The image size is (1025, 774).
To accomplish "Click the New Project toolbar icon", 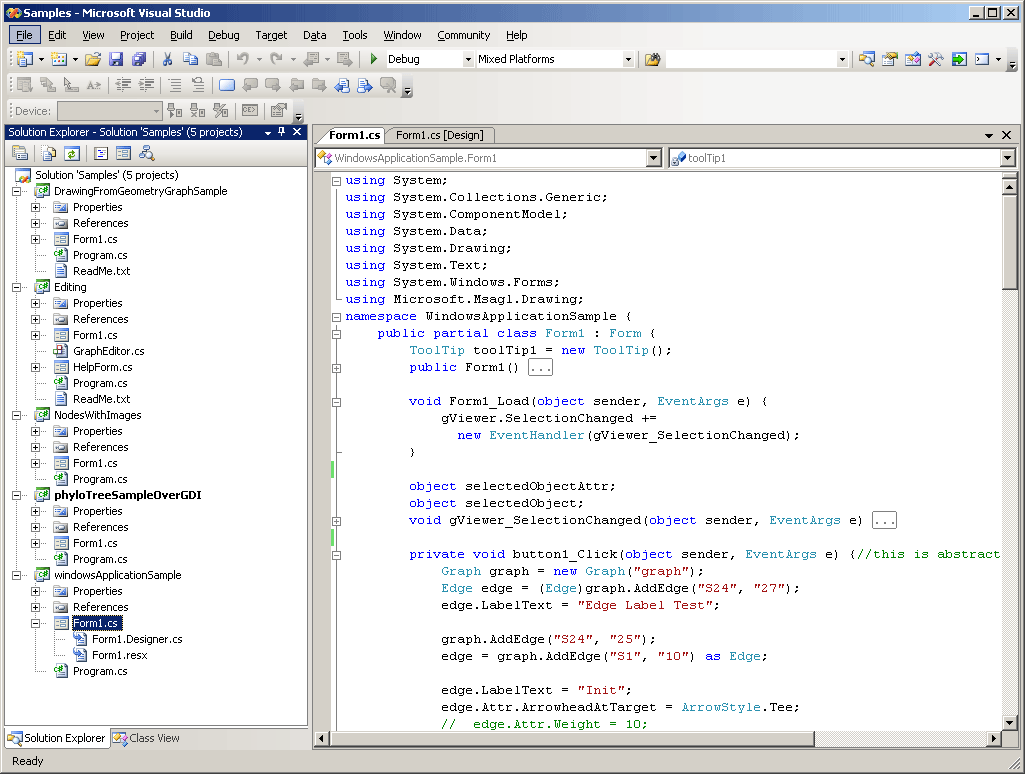I will point(25,59).
